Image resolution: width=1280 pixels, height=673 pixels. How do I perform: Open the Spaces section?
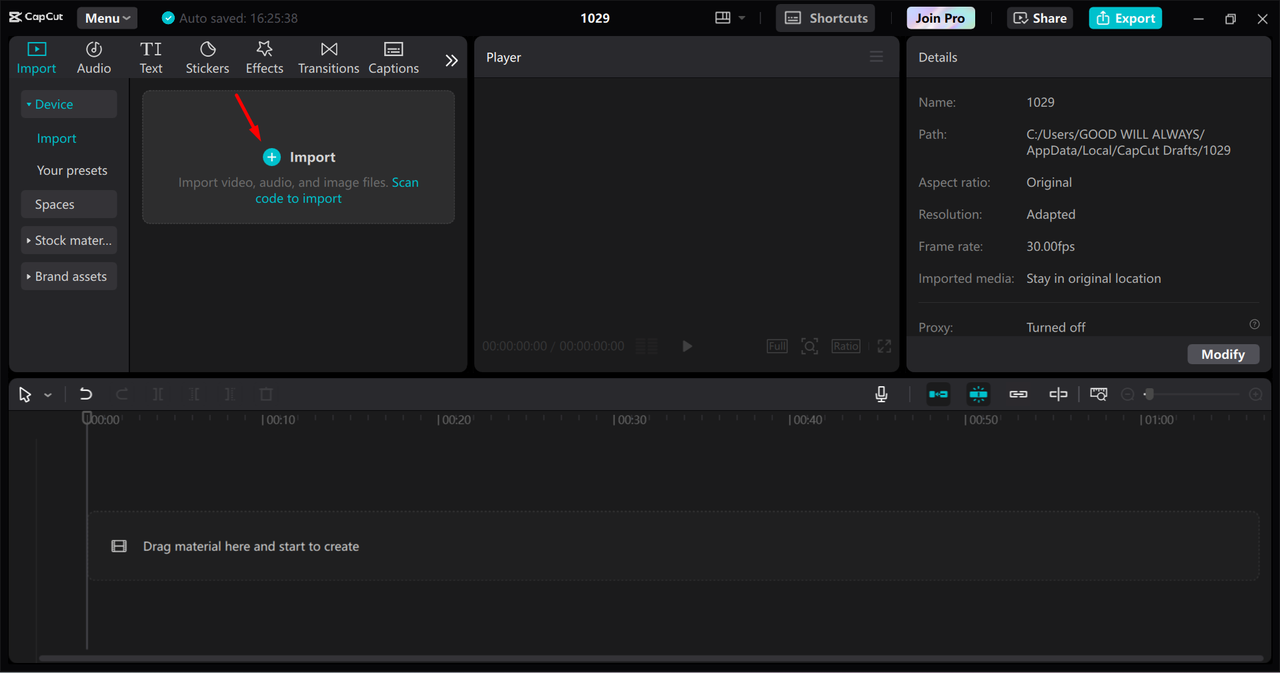coord(69,204)
